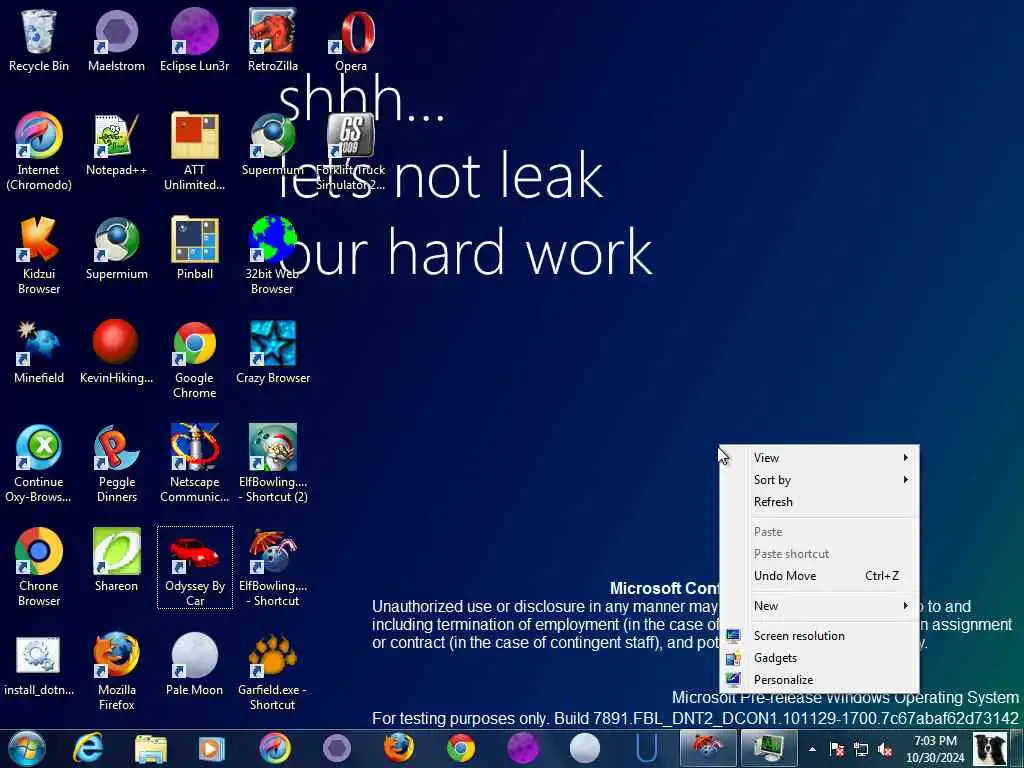Select the Eclipse Lun3r desktop shortcut
1024x768 pixels.
(x=195, y=40)
